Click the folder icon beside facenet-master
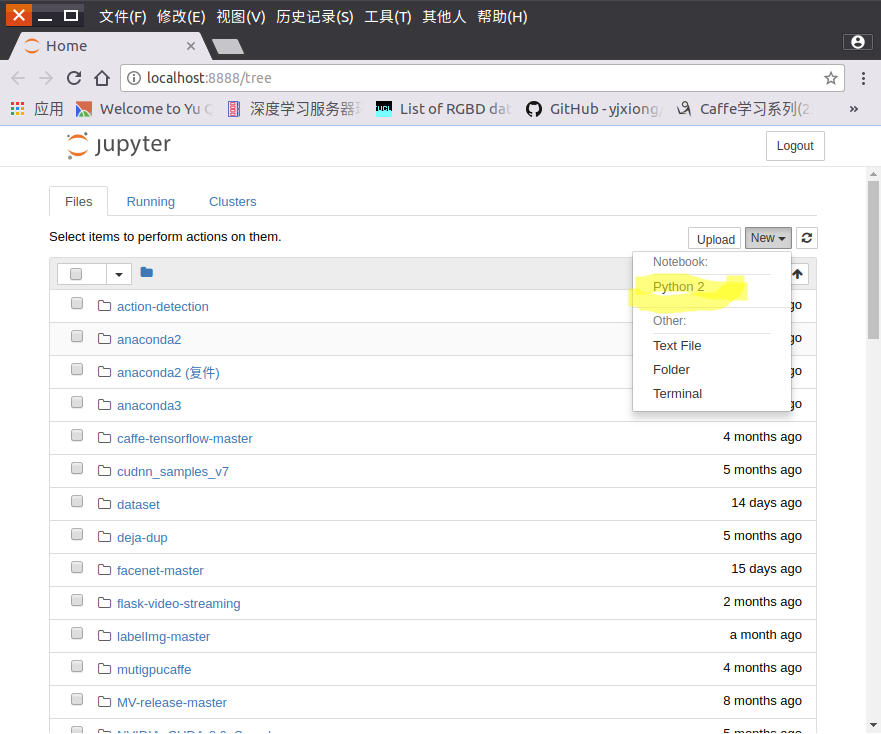The height and width of the screenshot is (734, 881). tap(105, 569)
